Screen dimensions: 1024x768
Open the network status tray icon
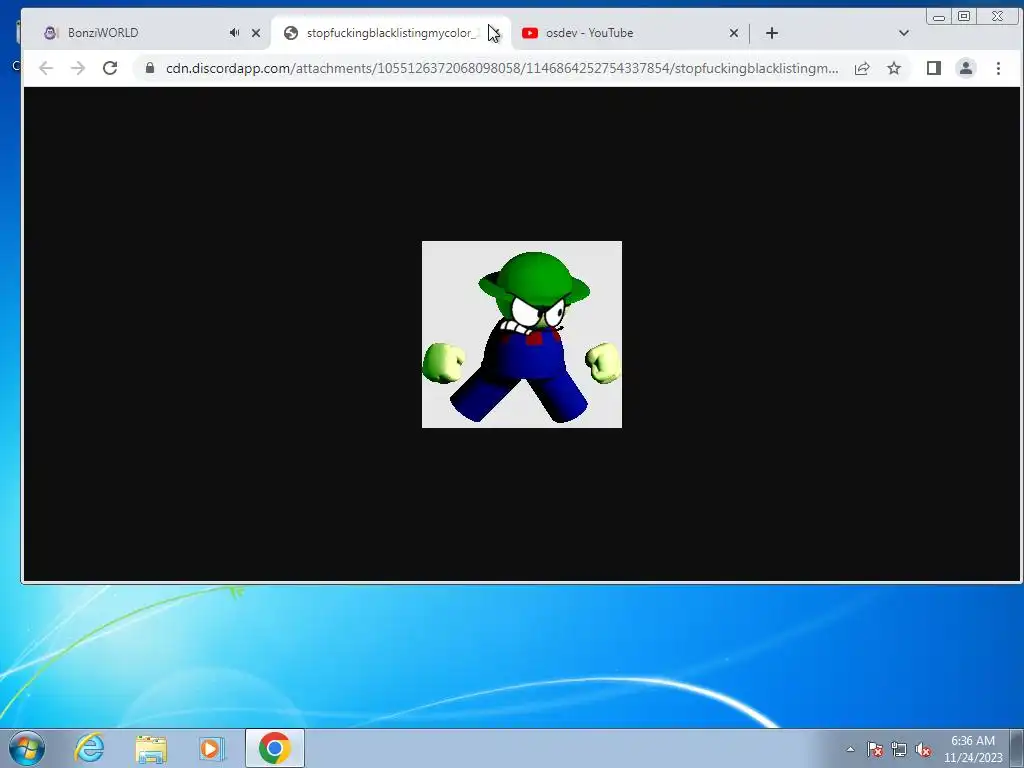click(899, 749)
